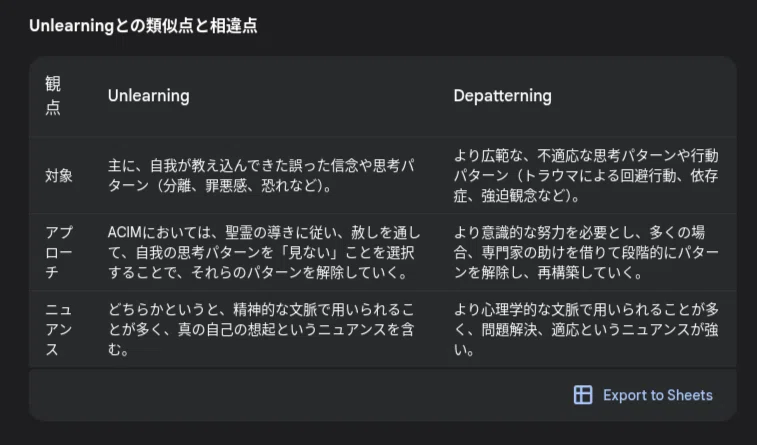Click the Export to Sheets link
757x445 pixels.
tap(658, 395)
